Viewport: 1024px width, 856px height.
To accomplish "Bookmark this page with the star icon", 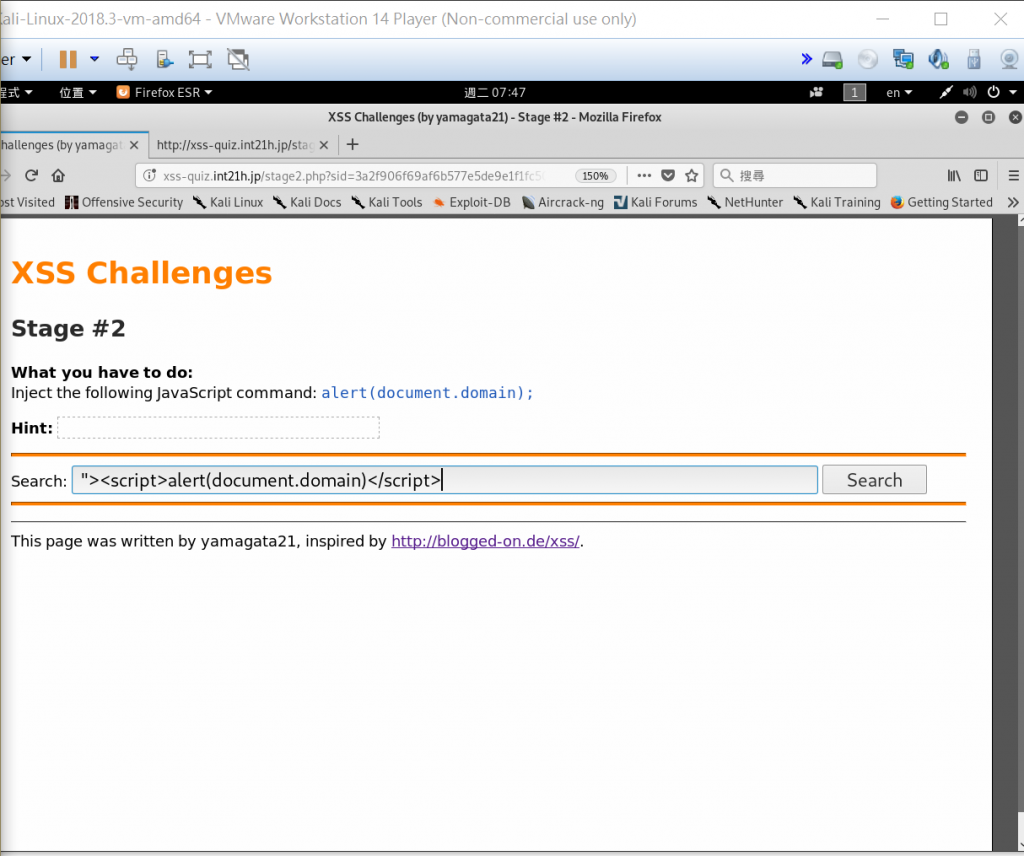I will [692, 175].
